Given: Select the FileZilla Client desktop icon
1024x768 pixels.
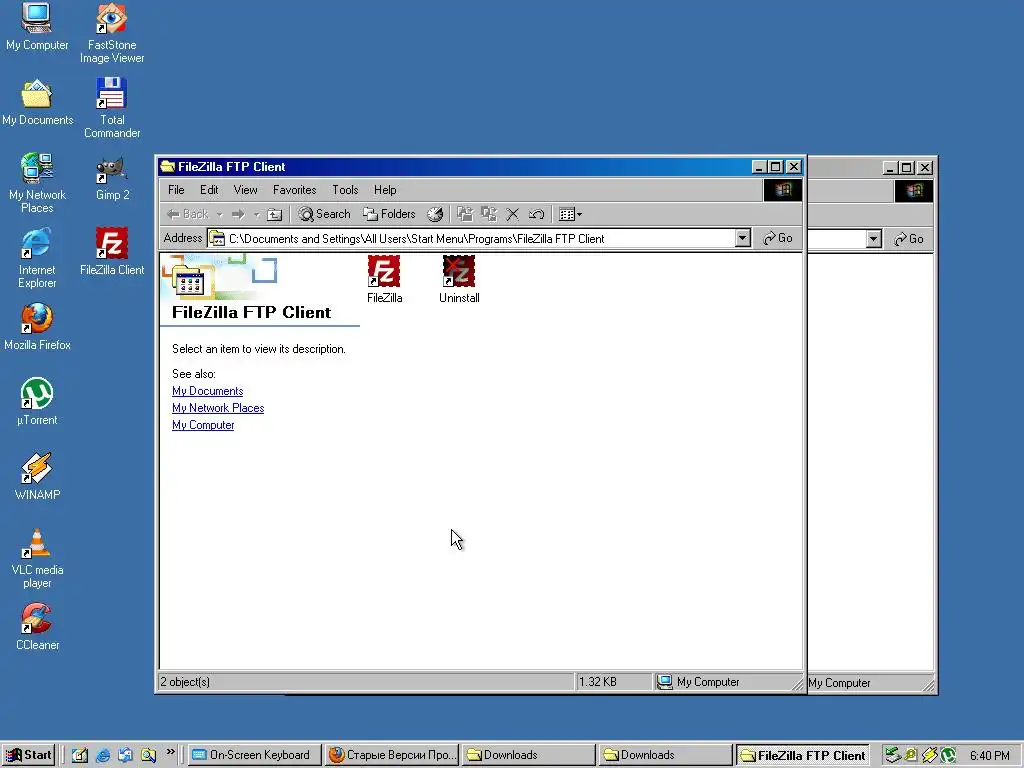Looking at the screenshot, I should [x=112, y=252].
